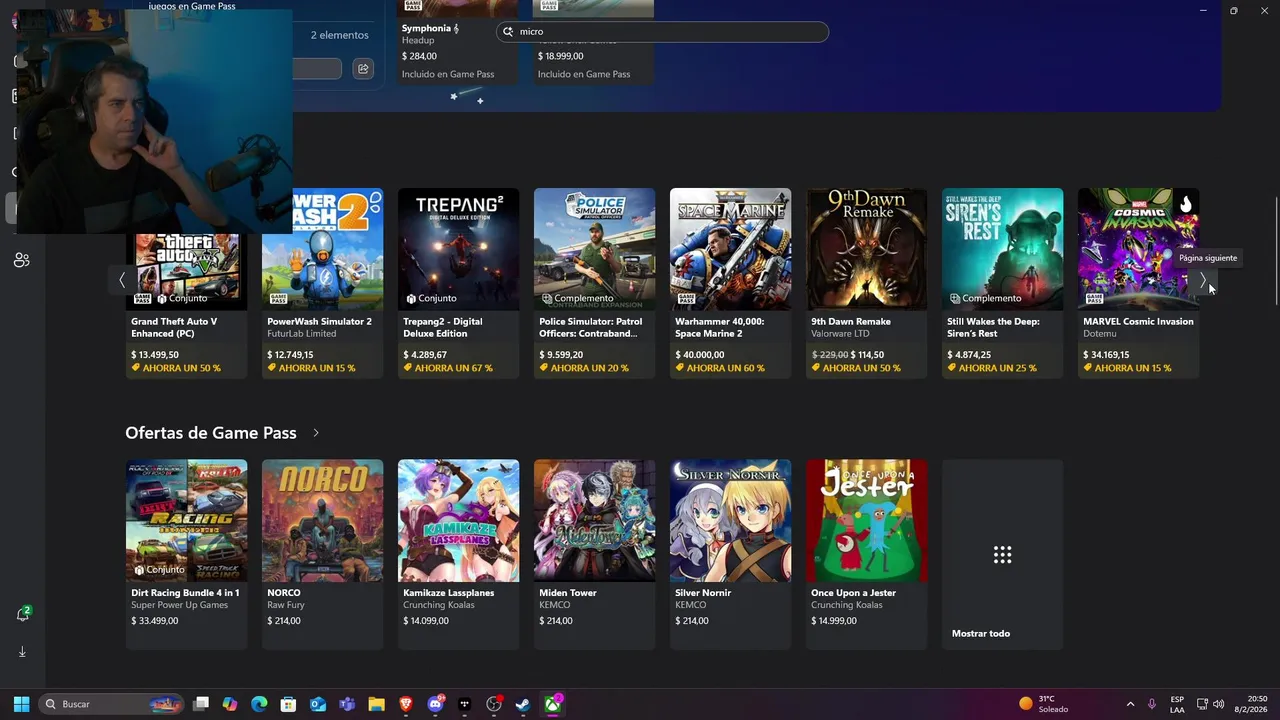
Task: Click the 'AHORRA UN 67 %' Trepang2 discount label
Action: point(448,368)
